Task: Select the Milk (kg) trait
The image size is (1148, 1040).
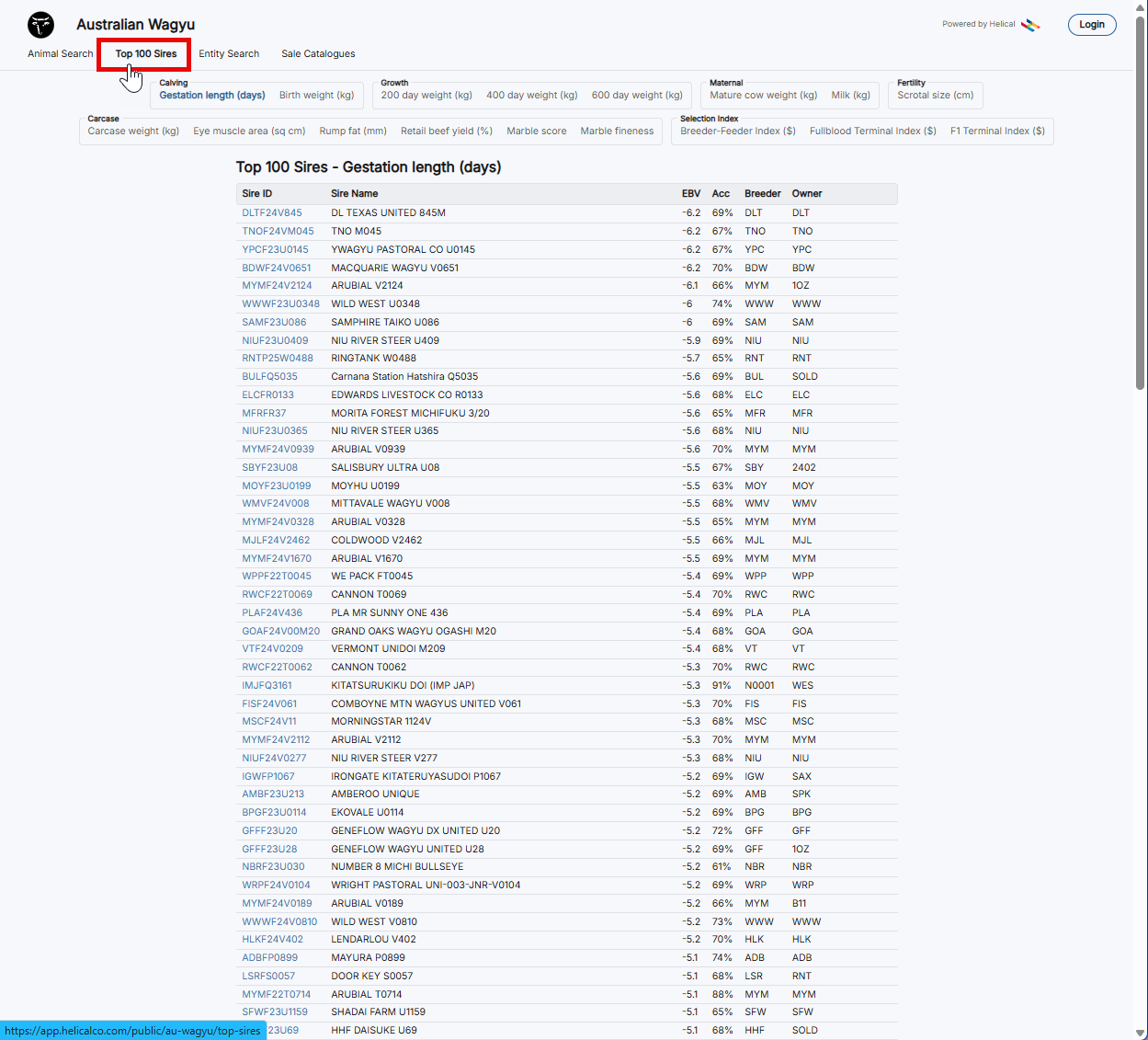Action: point(850,96)
